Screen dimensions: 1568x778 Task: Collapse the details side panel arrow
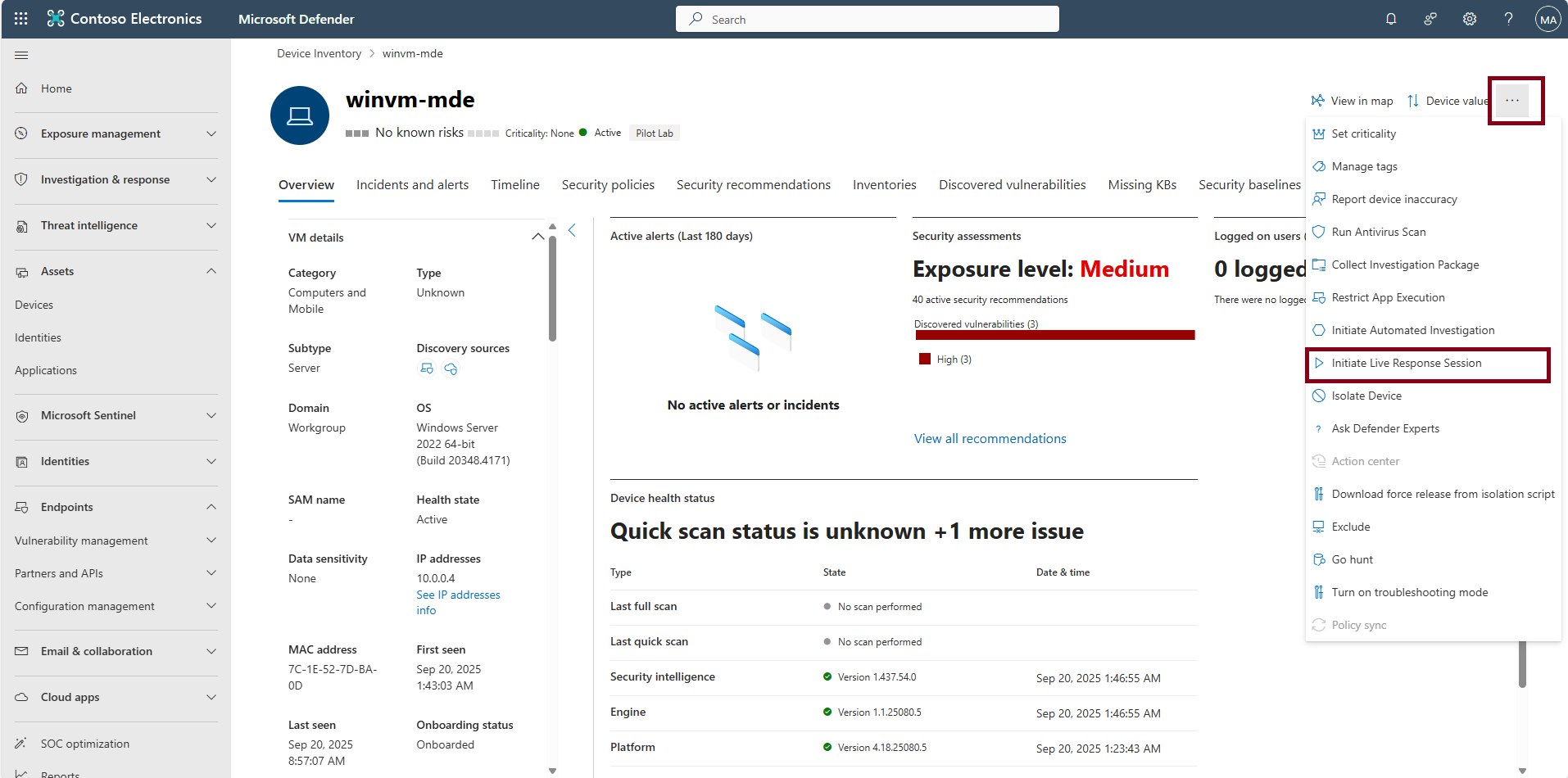pos(572,230)
